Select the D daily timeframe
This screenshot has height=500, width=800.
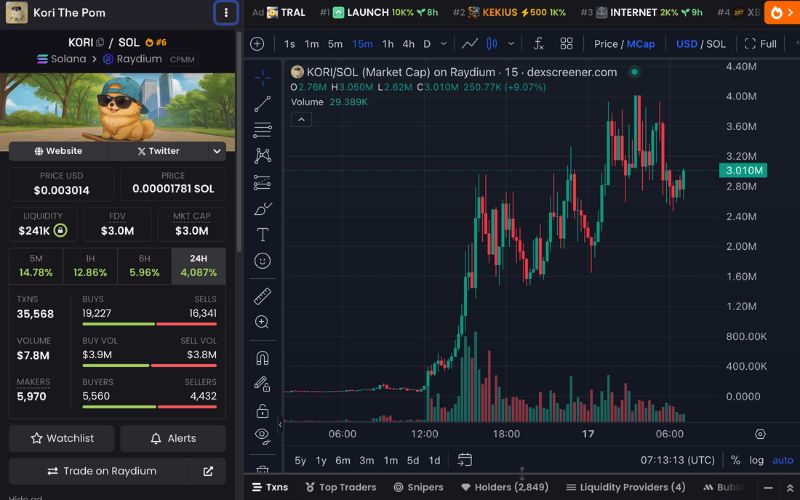[427, 44]
